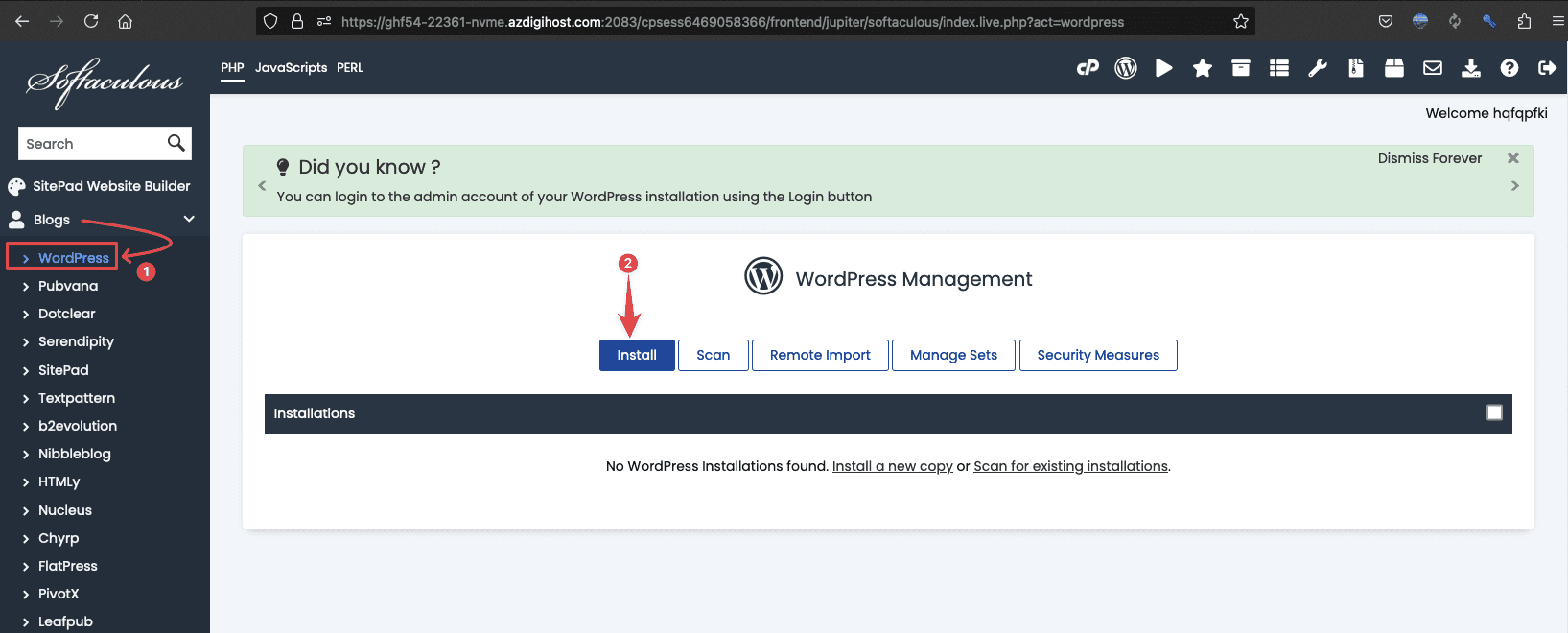The width and height of the screenshot is (1568, 633).
Task: Open email settings envelope icon
Action: pyautogui.click(x=1433, y=68)
